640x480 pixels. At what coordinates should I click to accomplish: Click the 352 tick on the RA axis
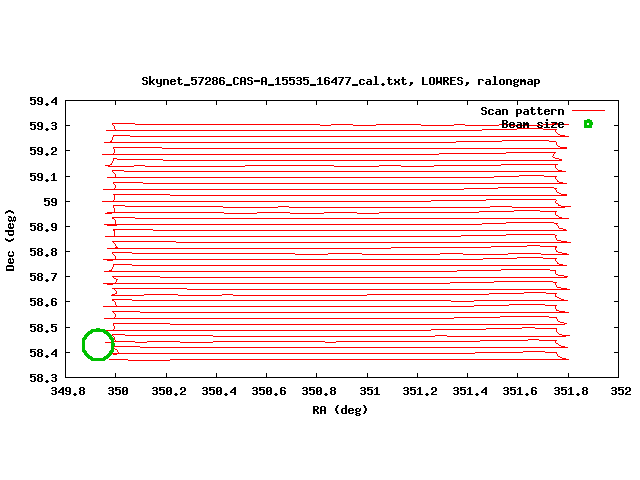pos(620,392)
